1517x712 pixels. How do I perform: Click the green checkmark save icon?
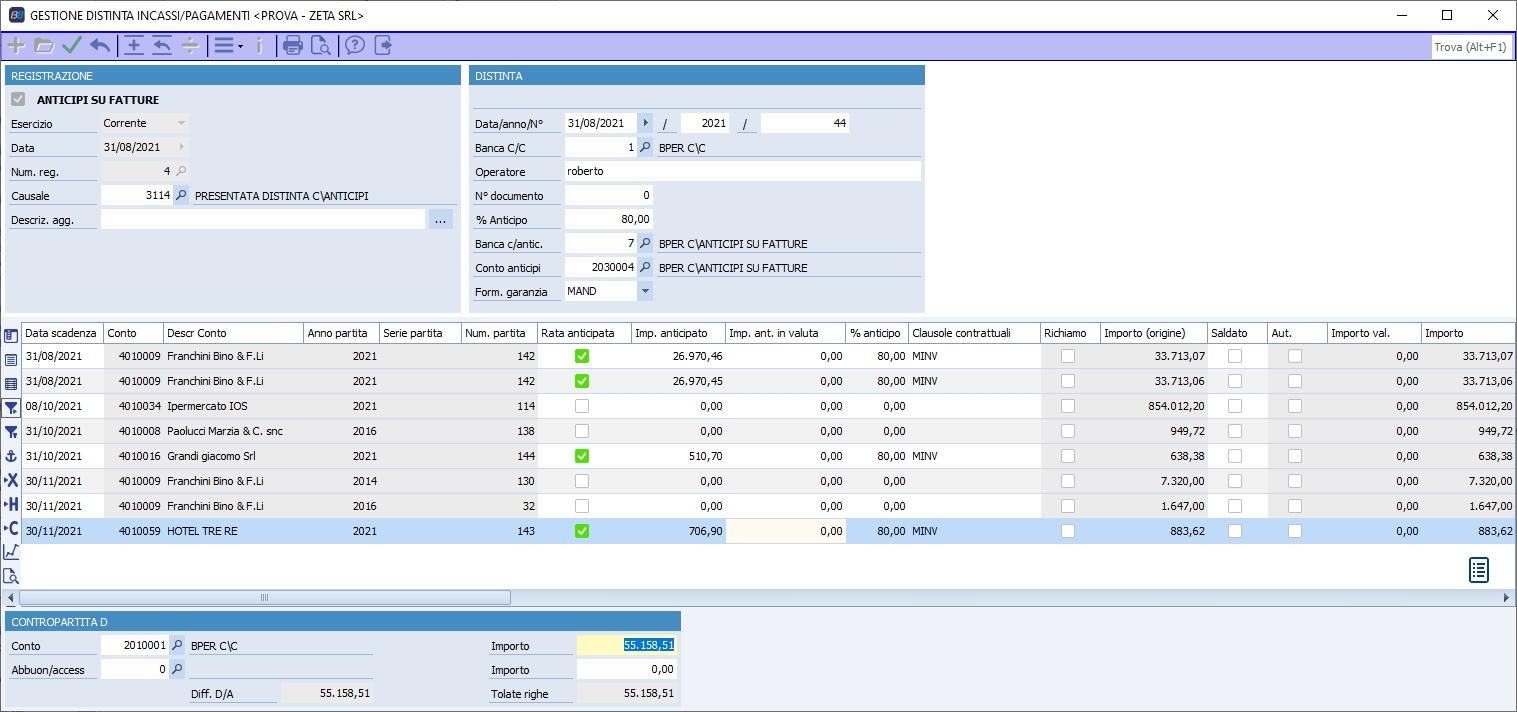click(71, 45)
